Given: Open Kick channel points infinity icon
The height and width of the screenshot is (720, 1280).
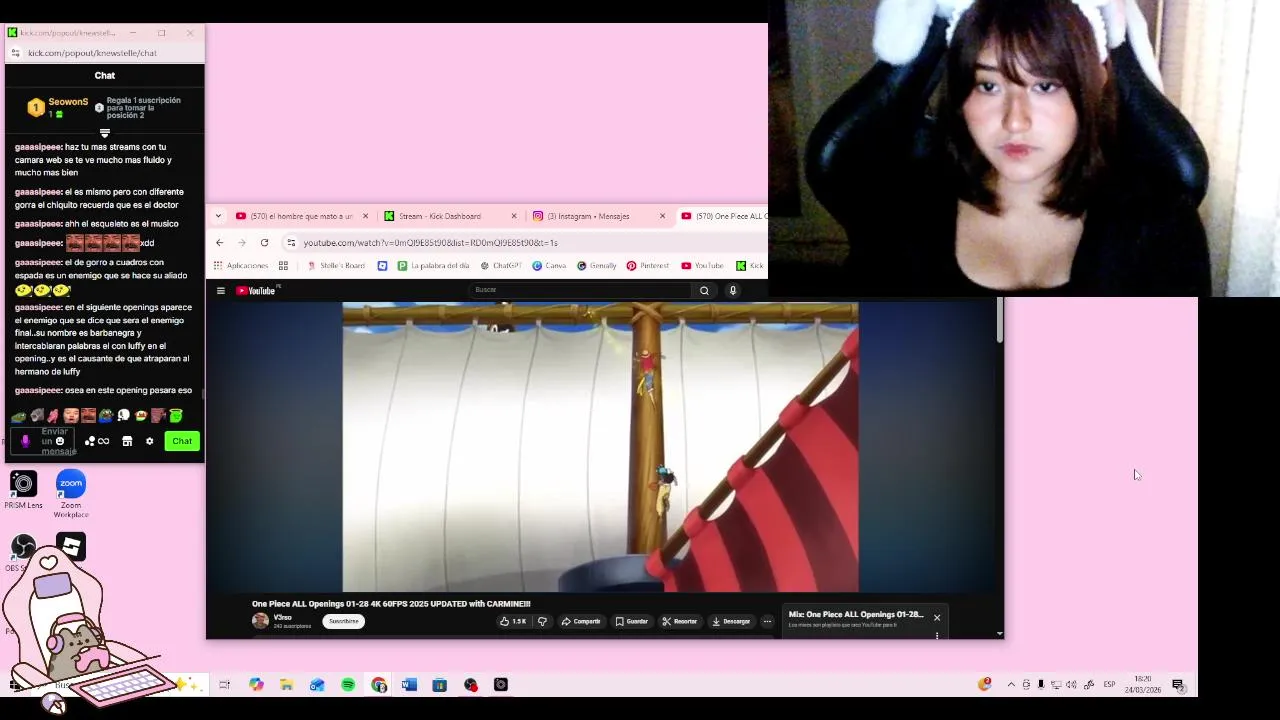Looking at the screenshot, I should click(98, 441).
